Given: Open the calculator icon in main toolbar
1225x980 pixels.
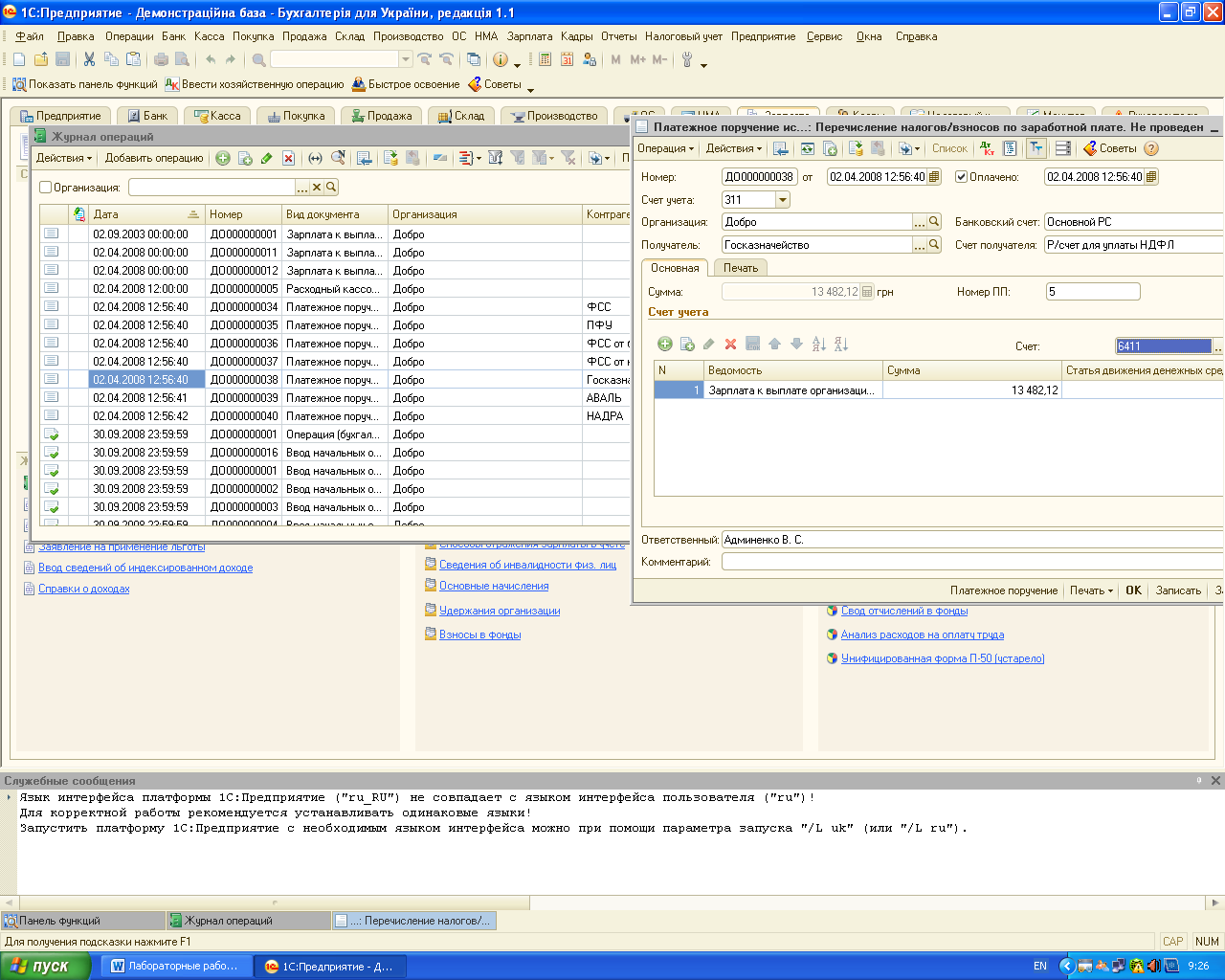Looking at the screenshot, I should pos(545,59).
